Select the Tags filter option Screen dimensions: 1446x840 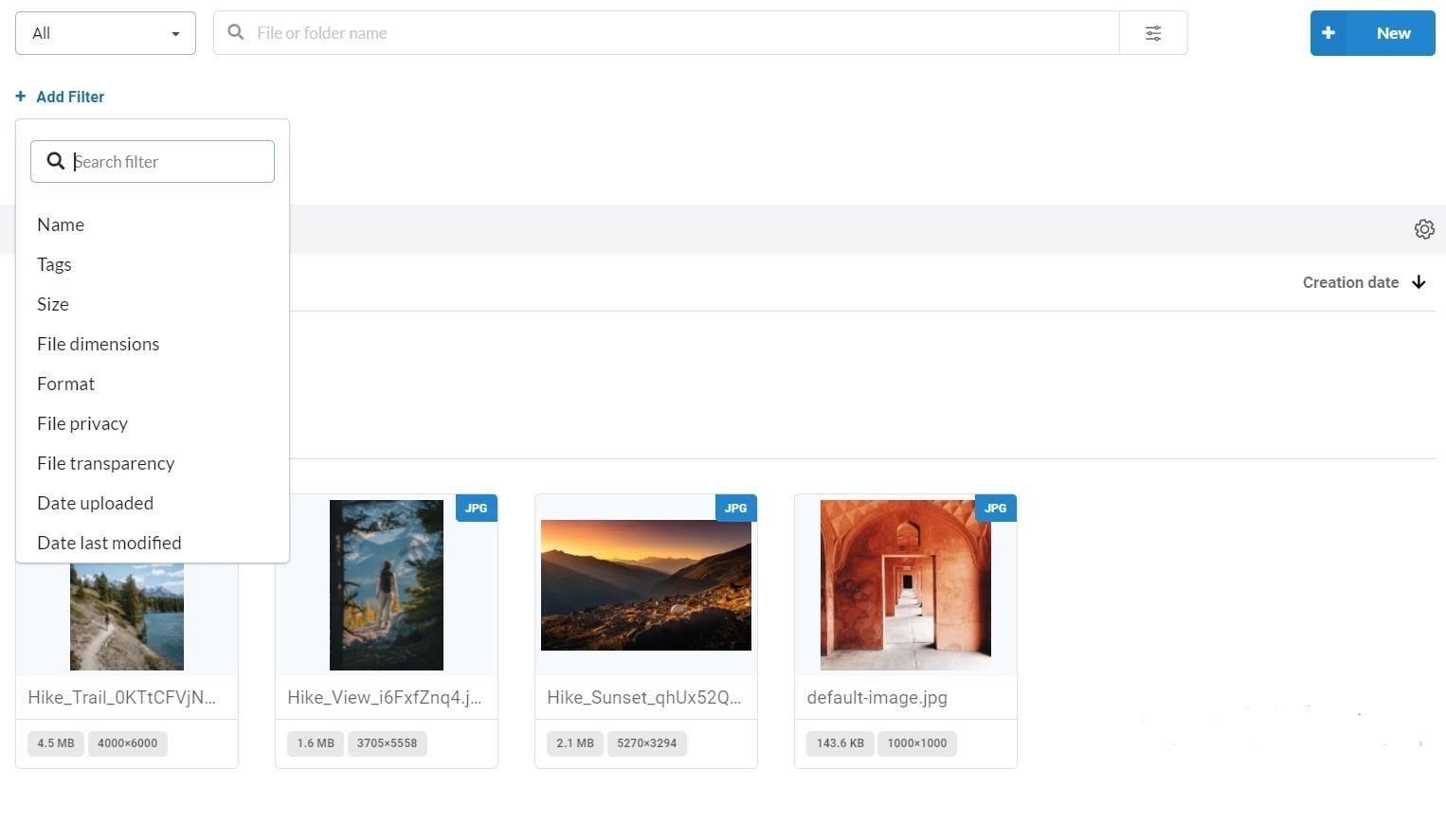tap(54, 264)
